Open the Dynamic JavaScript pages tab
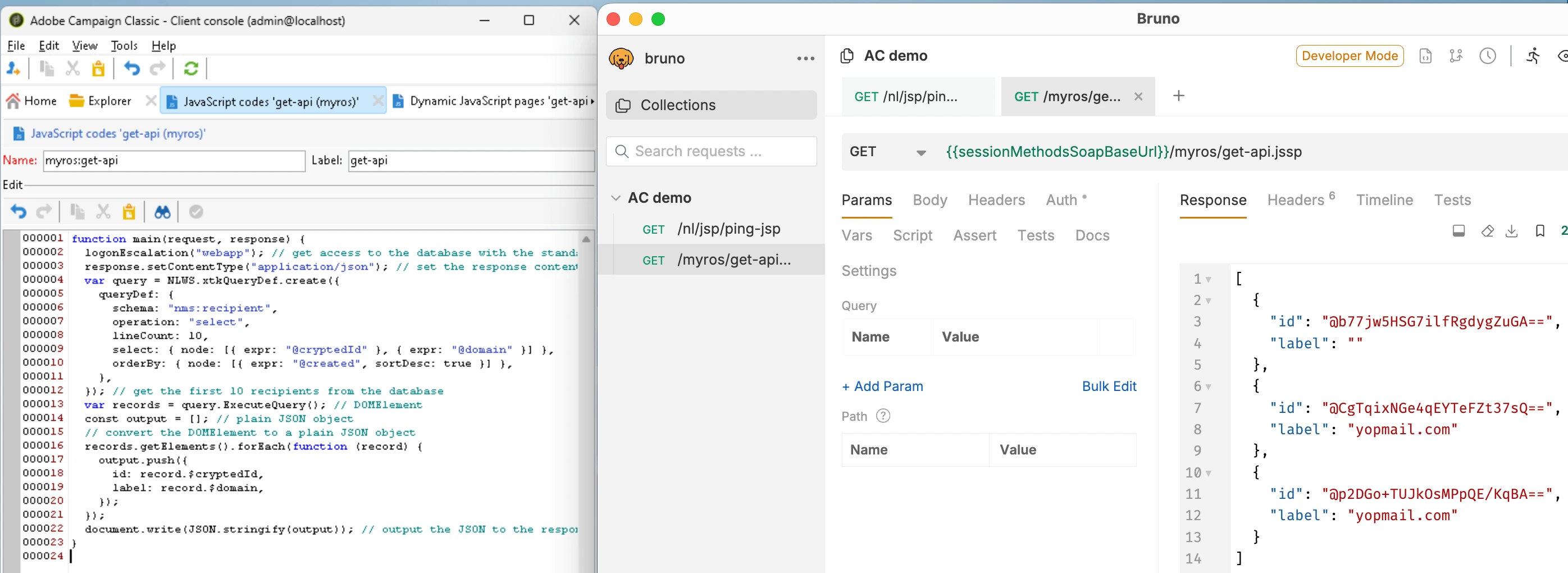The height and width of the screenshot is (573, 1568). (491, 101)
